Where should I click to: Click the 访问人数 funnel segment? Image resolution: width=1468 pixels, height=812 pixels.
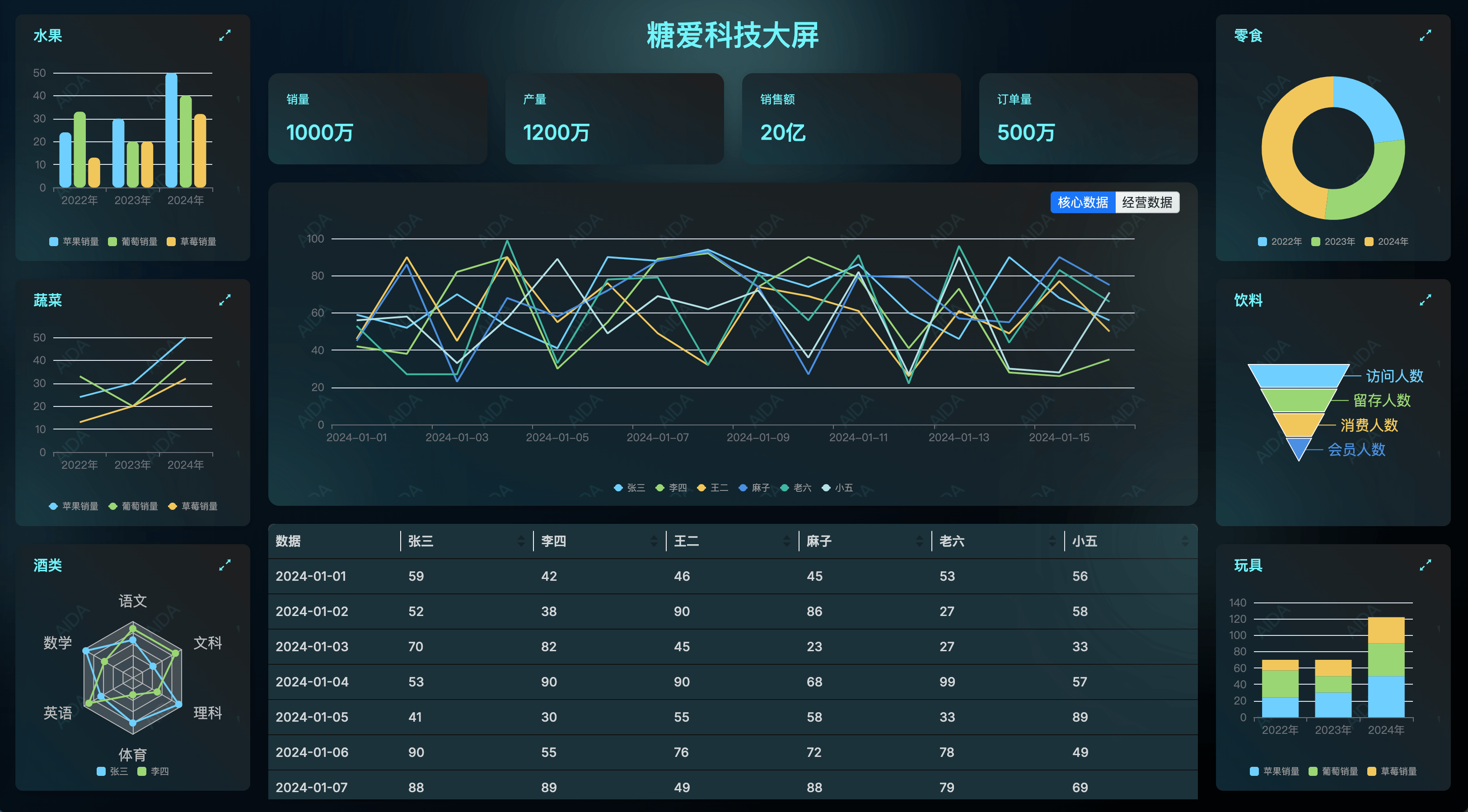tap(1299, 375)
